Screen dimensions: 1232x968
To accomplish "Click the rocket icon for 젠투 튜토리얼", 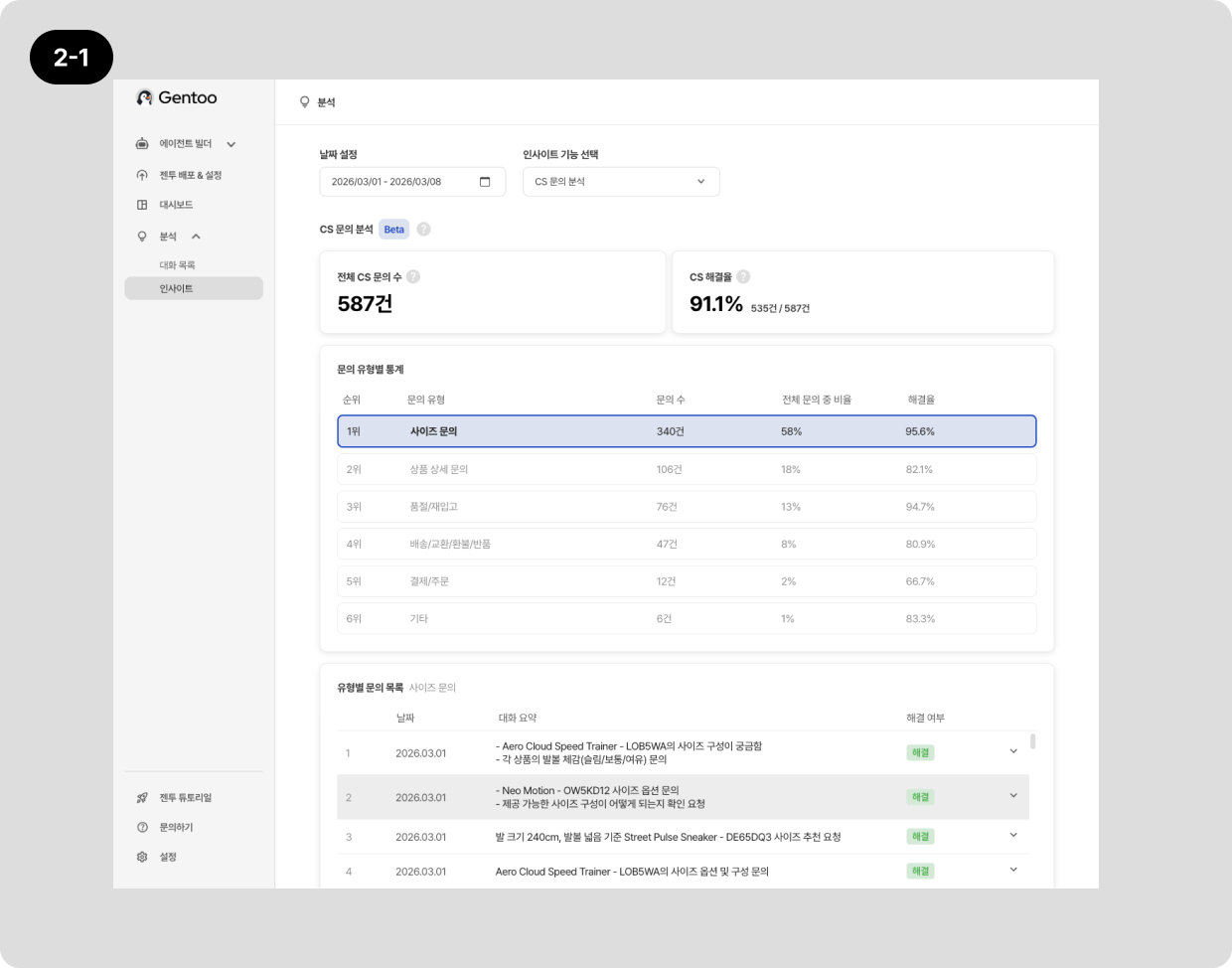I will (x=142, y=798).
